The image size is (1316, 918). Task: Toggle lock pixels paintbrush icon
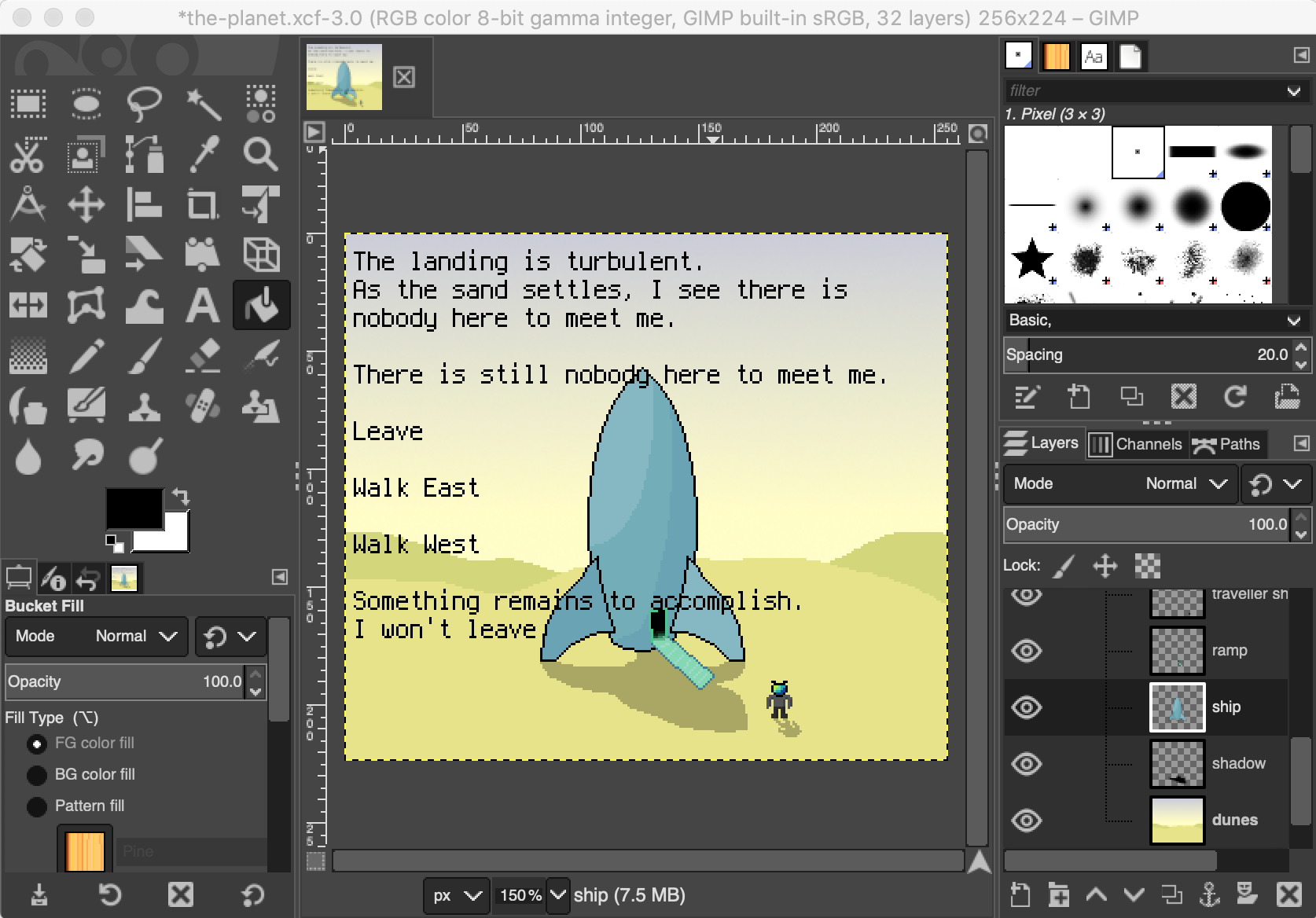[1064, 566]
